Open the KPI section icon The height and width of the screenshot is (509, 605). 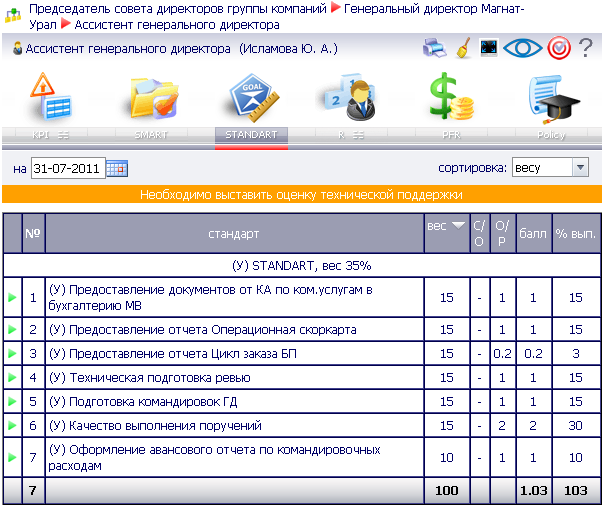51,96
